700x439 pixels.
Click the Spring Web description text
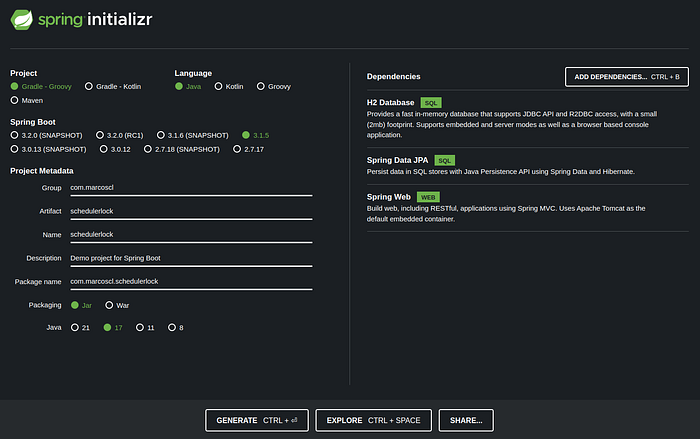point(506,214)
